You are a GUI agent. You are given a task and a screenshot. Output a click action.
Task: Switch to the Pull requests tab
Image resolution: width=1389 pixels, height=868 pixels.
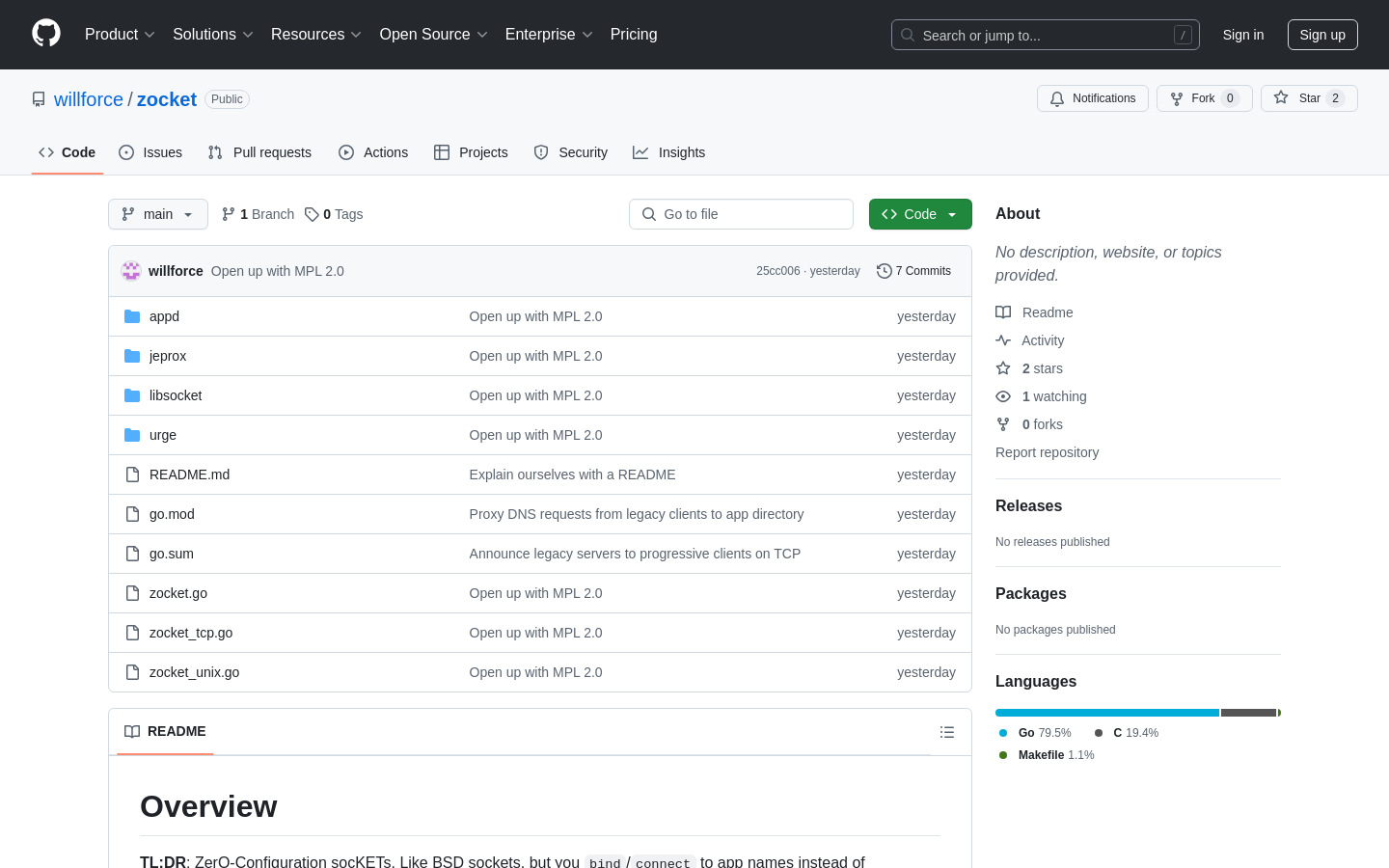pos(259,152)
